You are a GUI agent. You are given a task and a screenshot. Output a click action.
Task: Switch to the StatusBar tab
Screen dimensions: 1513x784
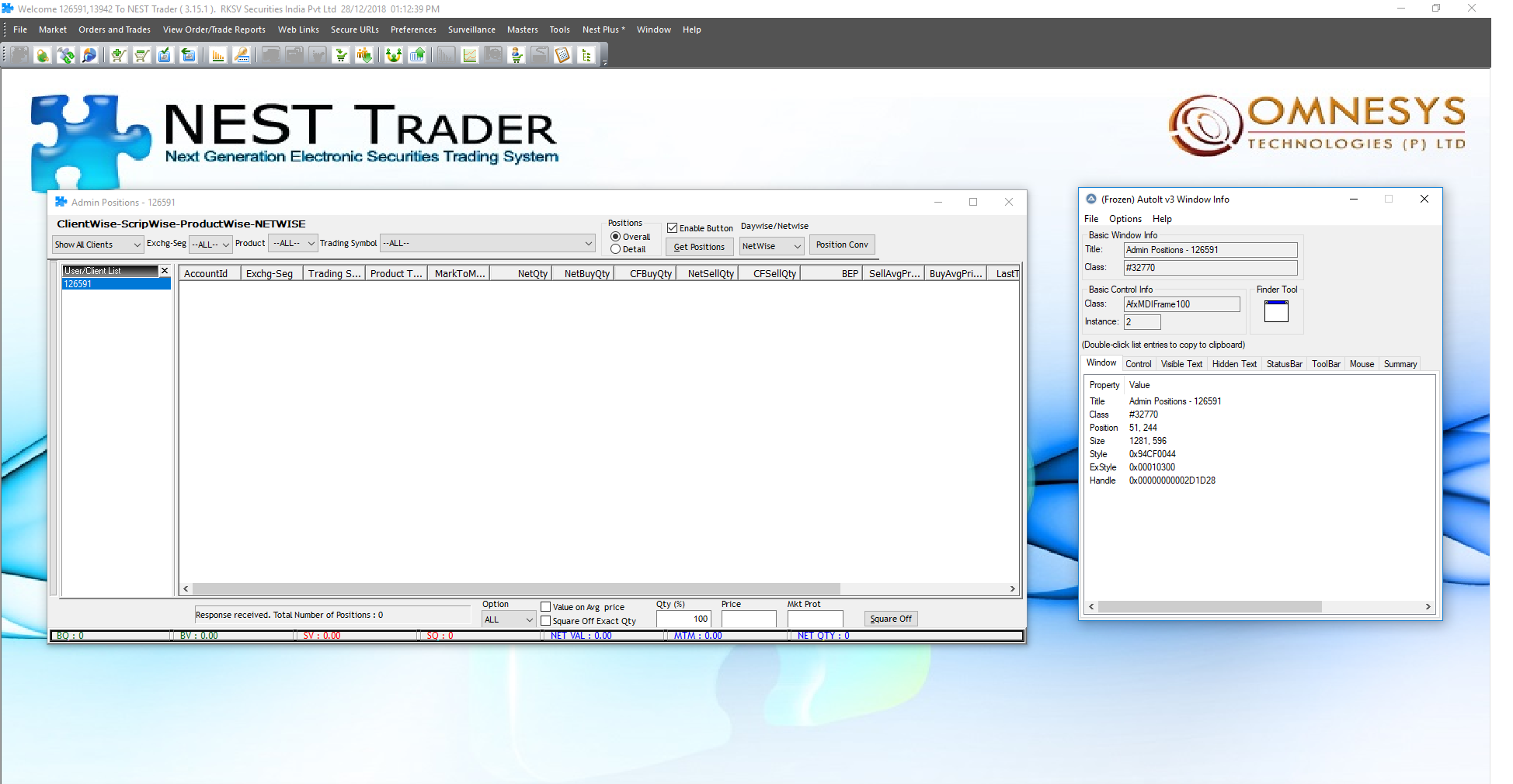(x=1285, y=364)
